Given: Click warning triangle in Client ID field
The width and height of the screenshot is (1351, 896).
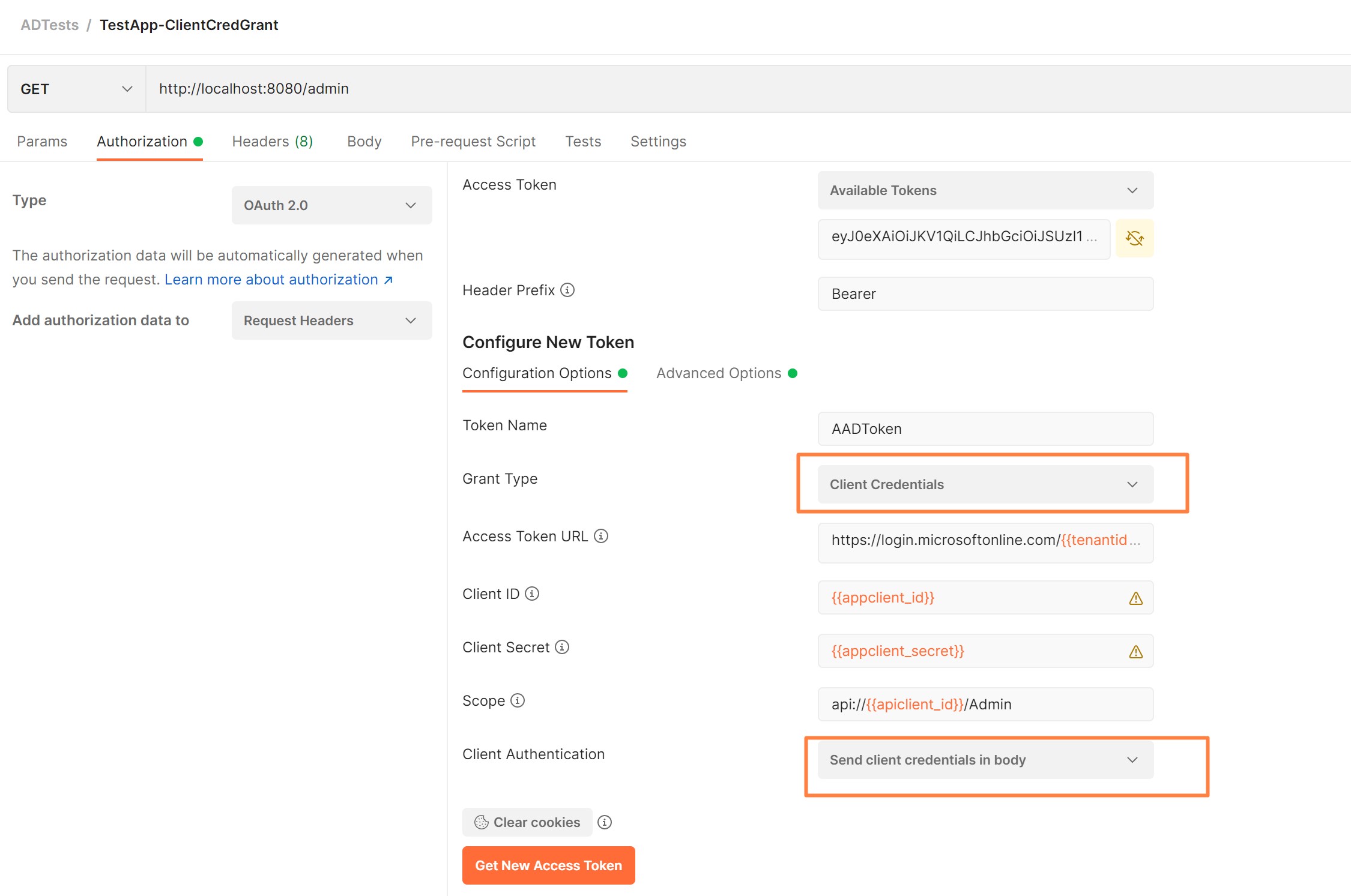Looking at the screenshot, I should click(x=1135, y=598).
